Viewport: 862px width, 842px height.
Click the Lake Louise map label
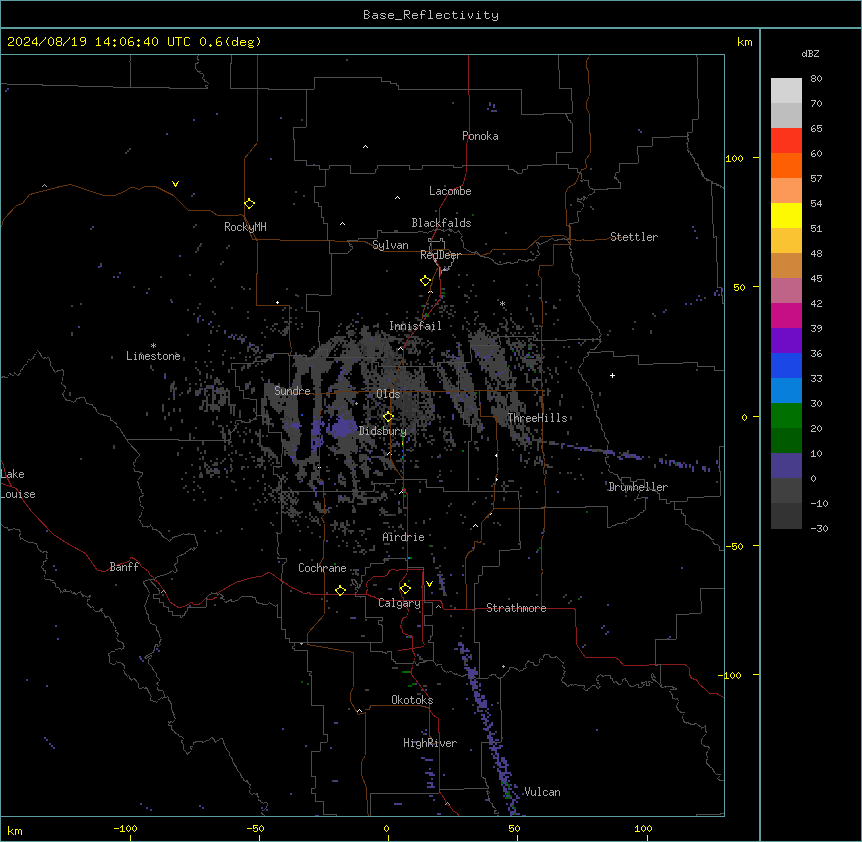[x=18, y=484]
